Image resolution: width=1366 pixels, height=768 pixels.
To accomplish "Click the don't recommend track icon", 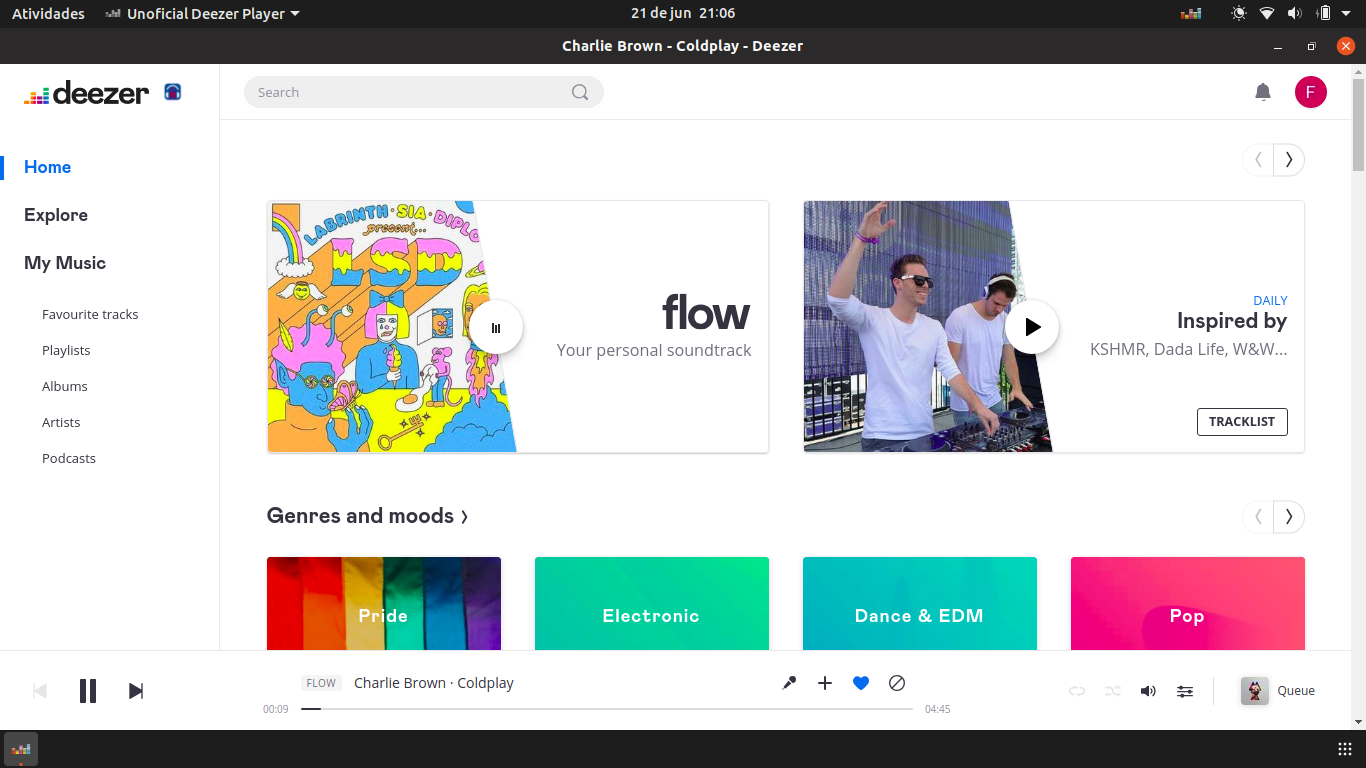I will pos(897,683).
